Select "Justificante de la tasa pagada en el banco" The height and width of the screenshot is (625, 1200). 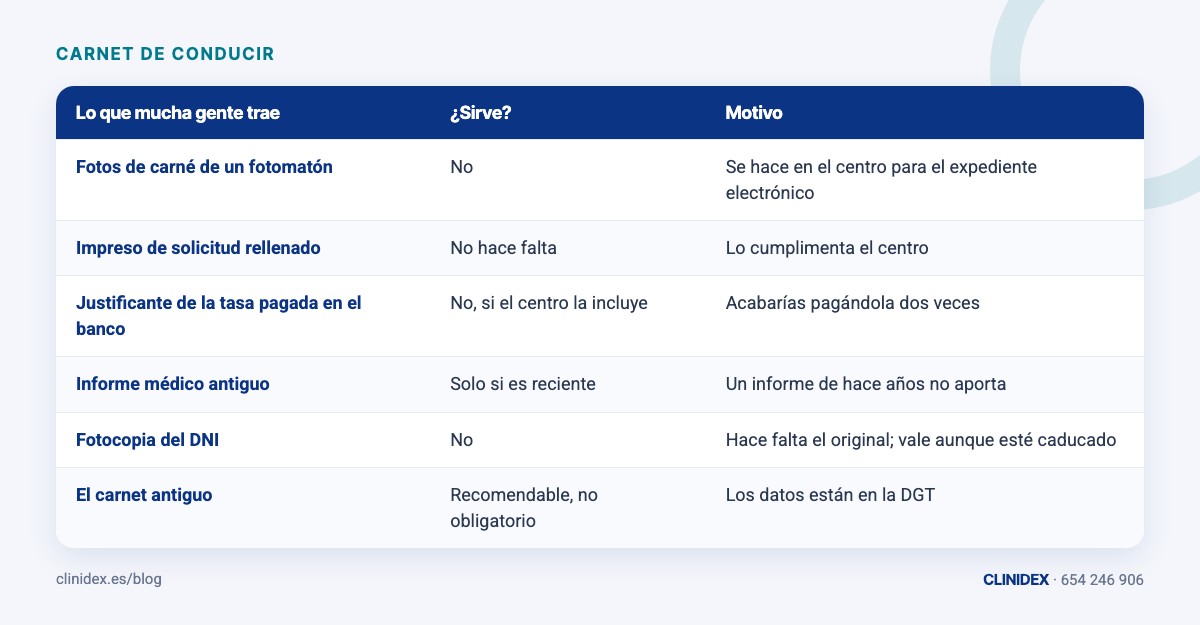[218, 316]
